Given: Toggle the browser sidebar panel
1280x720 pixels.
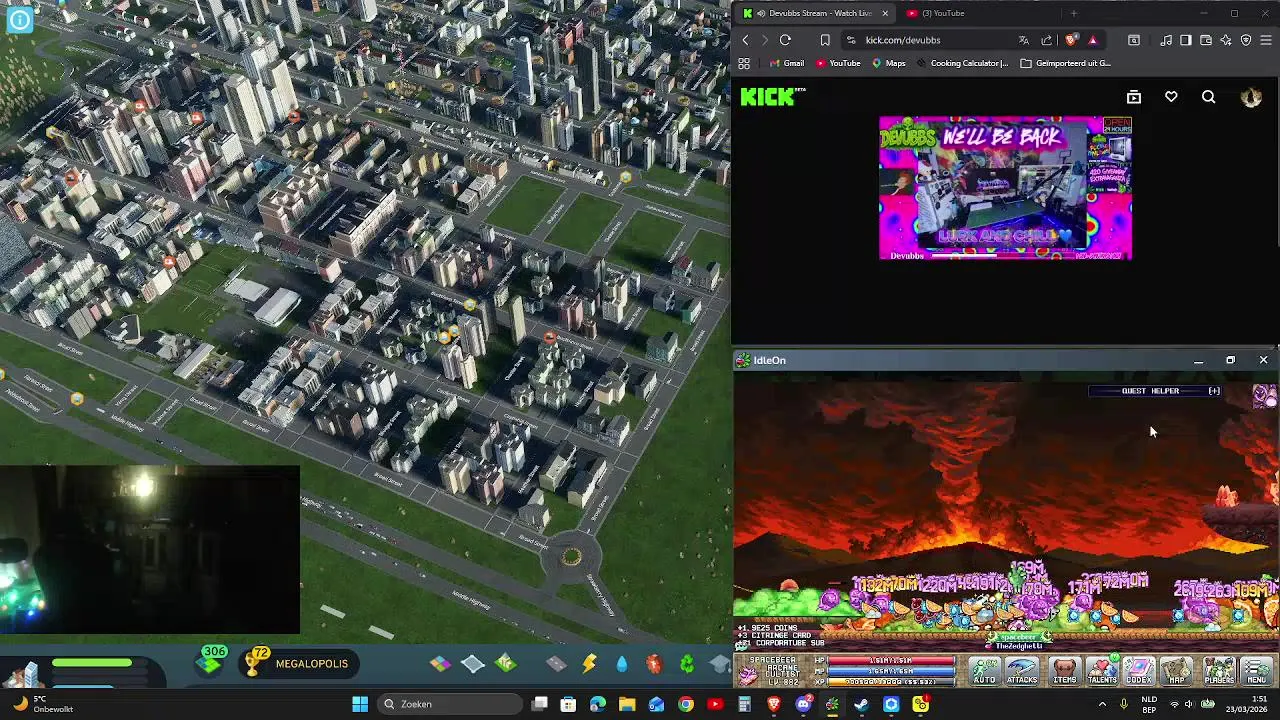Looking at the screenshot, I should click(1186, 40).
